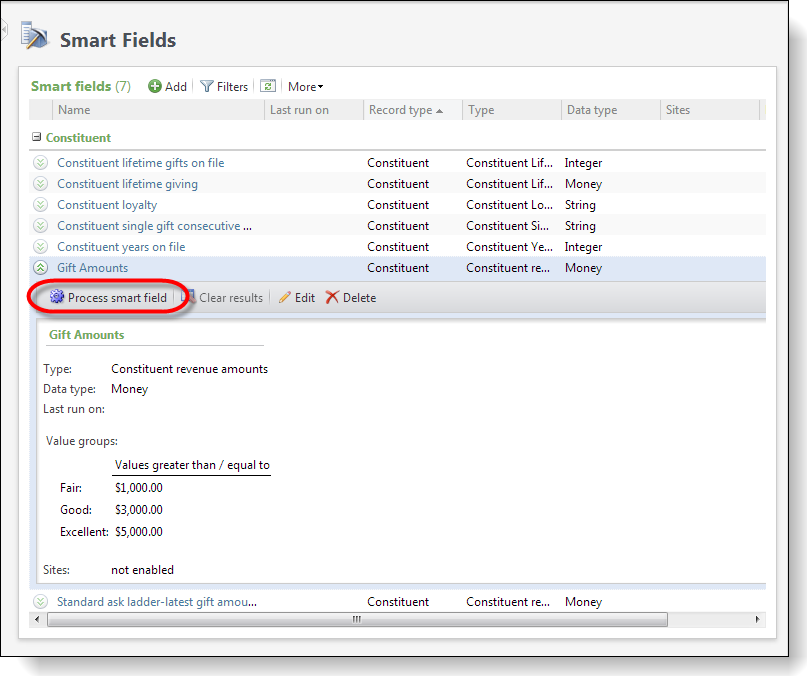Open the More dropdown menu

[x=305, y=87]
